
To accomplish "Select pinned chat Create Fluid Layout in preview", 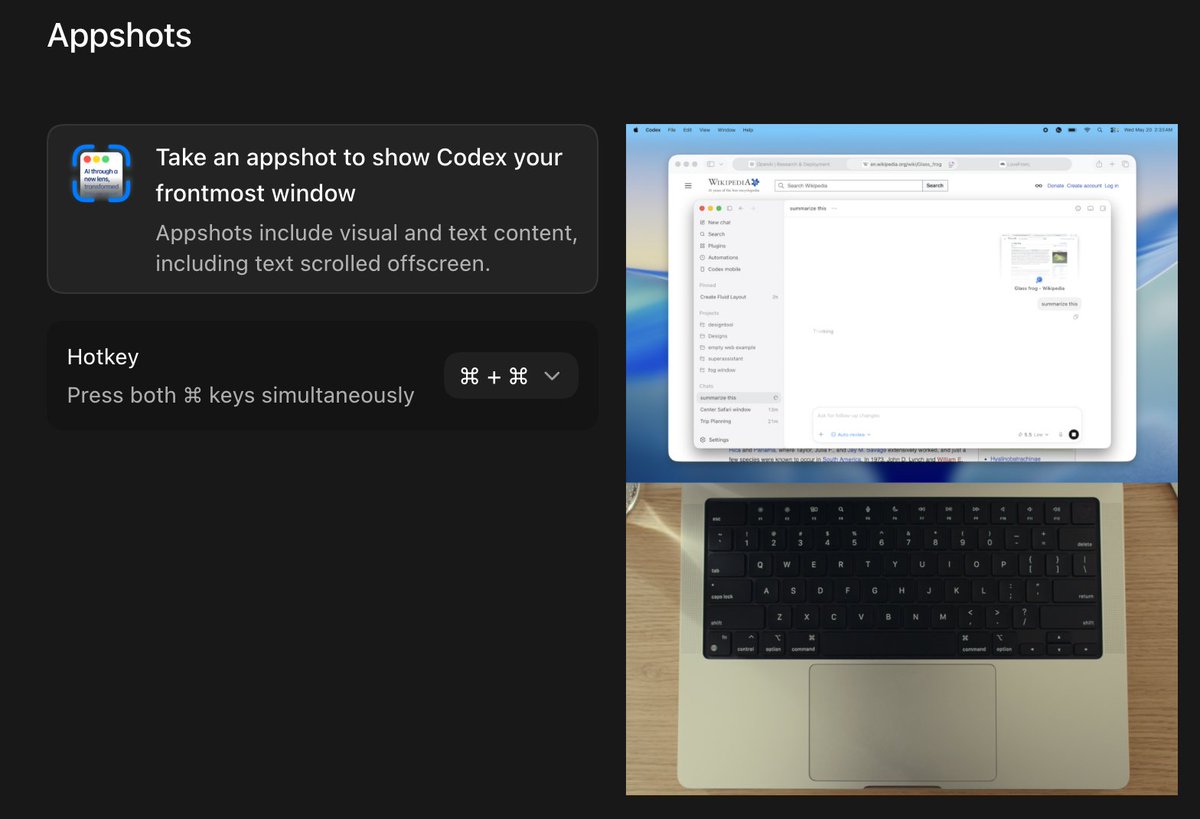I will (738, 297).
